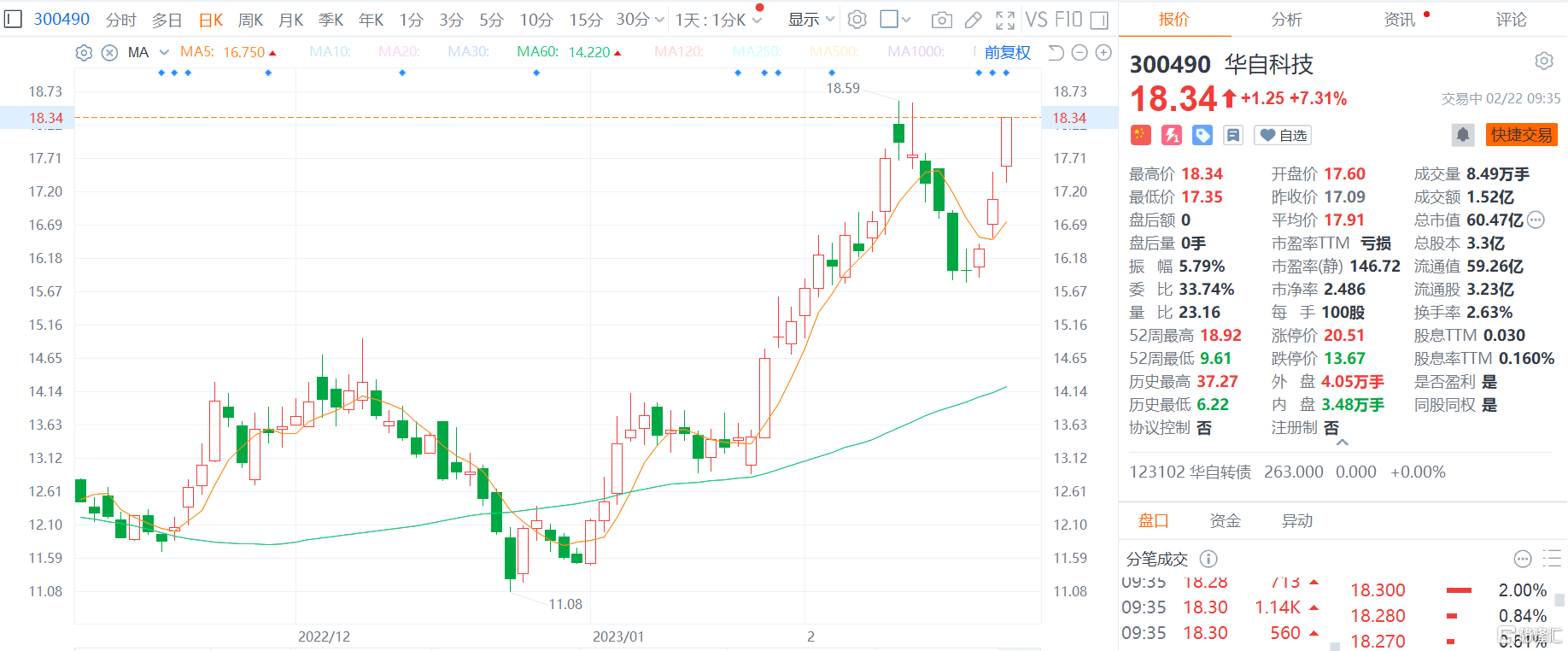Enter fullscreen chart mode

[x=1005, y=20]
